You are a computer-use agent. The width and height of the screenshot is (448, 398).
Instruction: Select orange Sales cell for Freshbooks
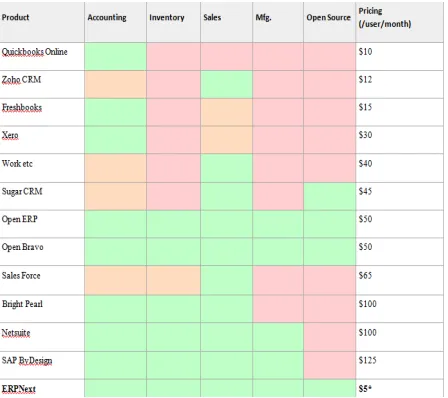click(226, 112)
